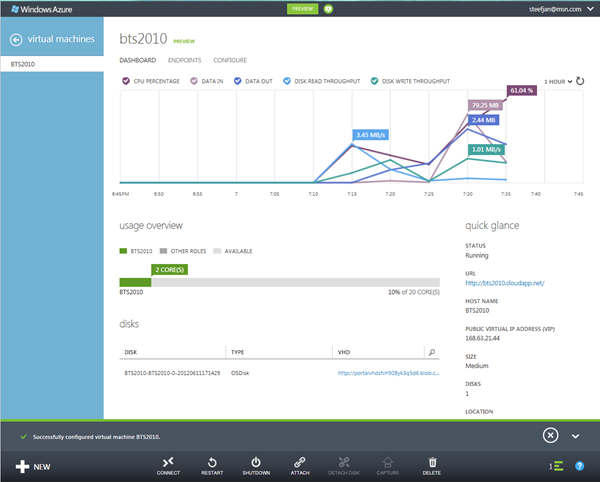Click the OSDisk type cell

pos(240,373)
